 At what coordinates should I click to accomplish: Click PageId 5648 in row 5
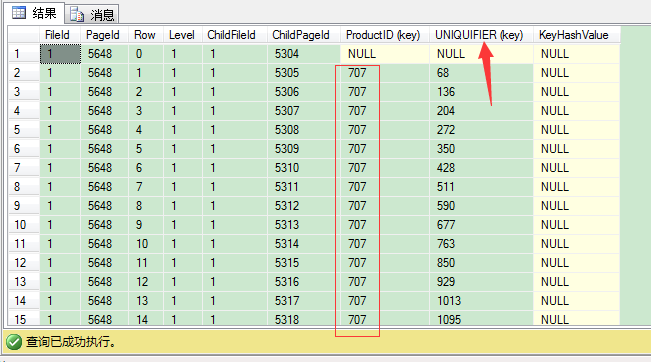[x=105, y=130]
